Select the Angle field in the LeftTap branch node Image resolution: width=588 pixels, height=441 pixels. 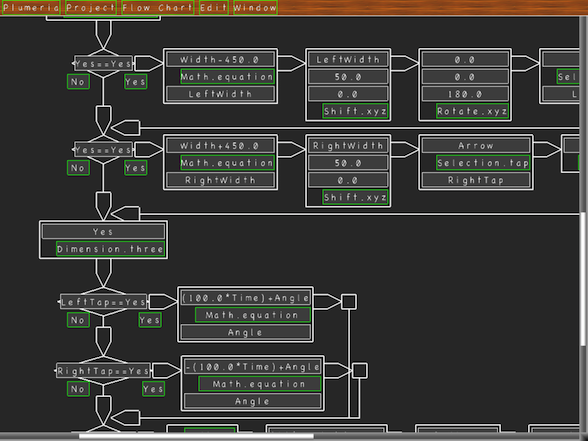245,332
